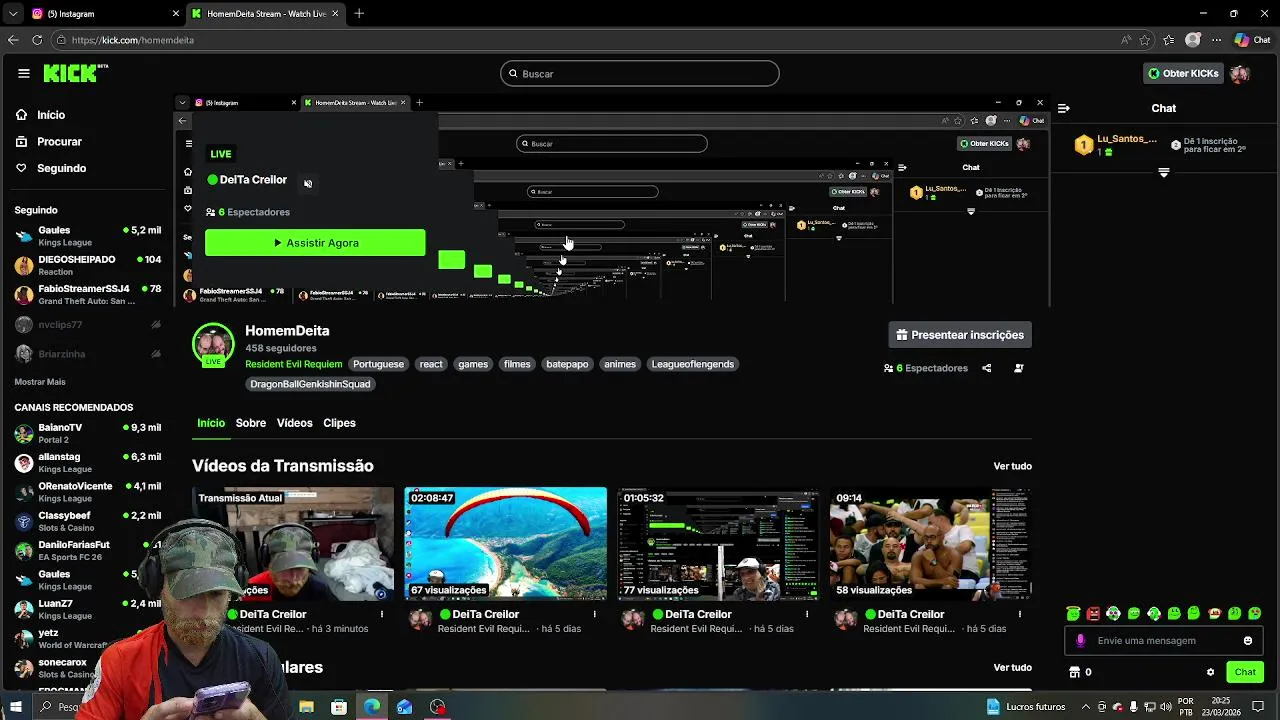Open options menu for 02:08:47 video
This screenshot has height=720, width=1280.
tap(595, 614)
